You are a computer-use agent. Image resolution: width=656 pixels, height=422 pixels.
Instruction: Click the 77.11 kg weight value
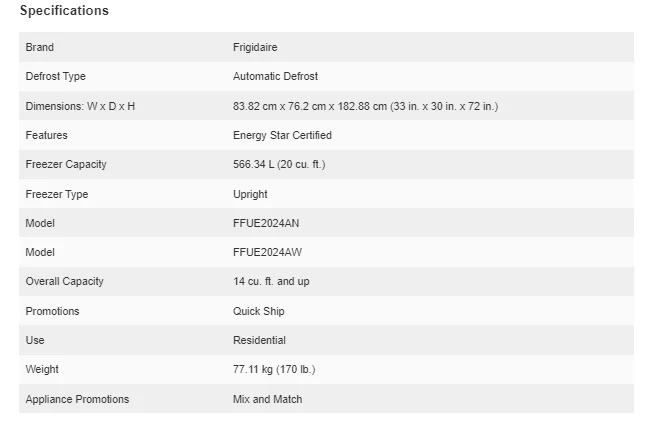[273, 370]
